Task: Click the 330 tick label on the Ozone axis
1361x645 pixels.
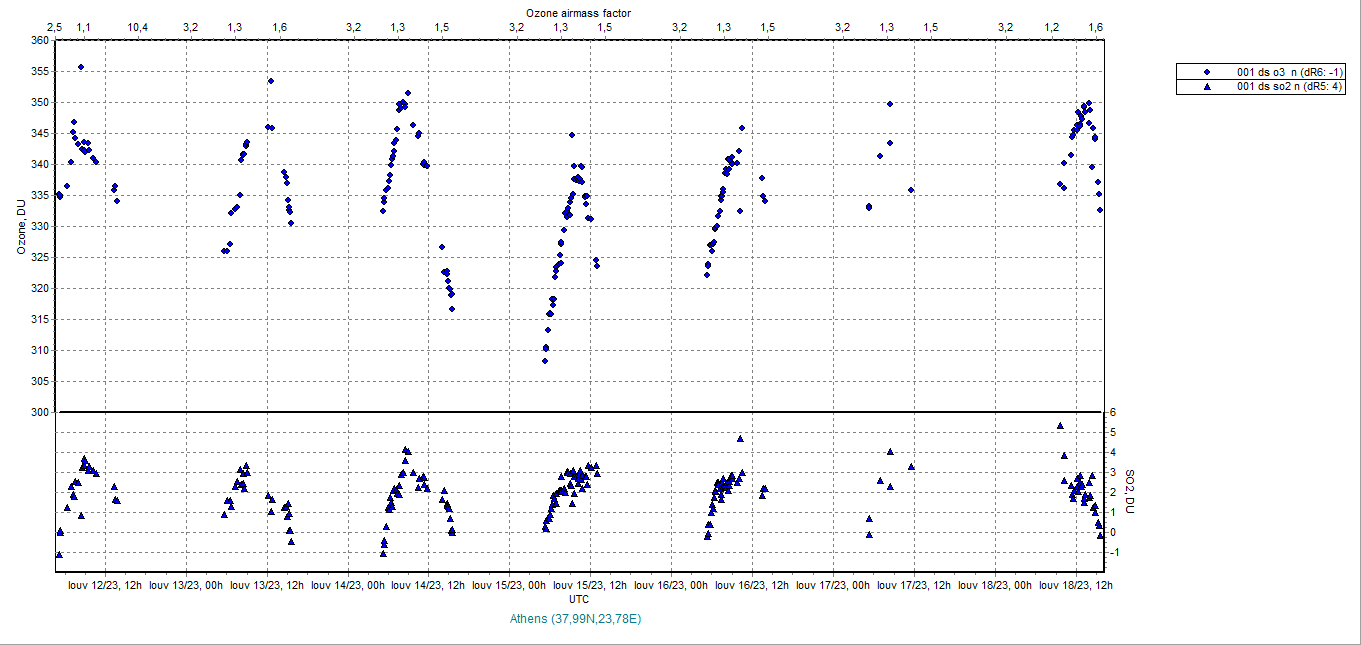Action: (39, 227)
